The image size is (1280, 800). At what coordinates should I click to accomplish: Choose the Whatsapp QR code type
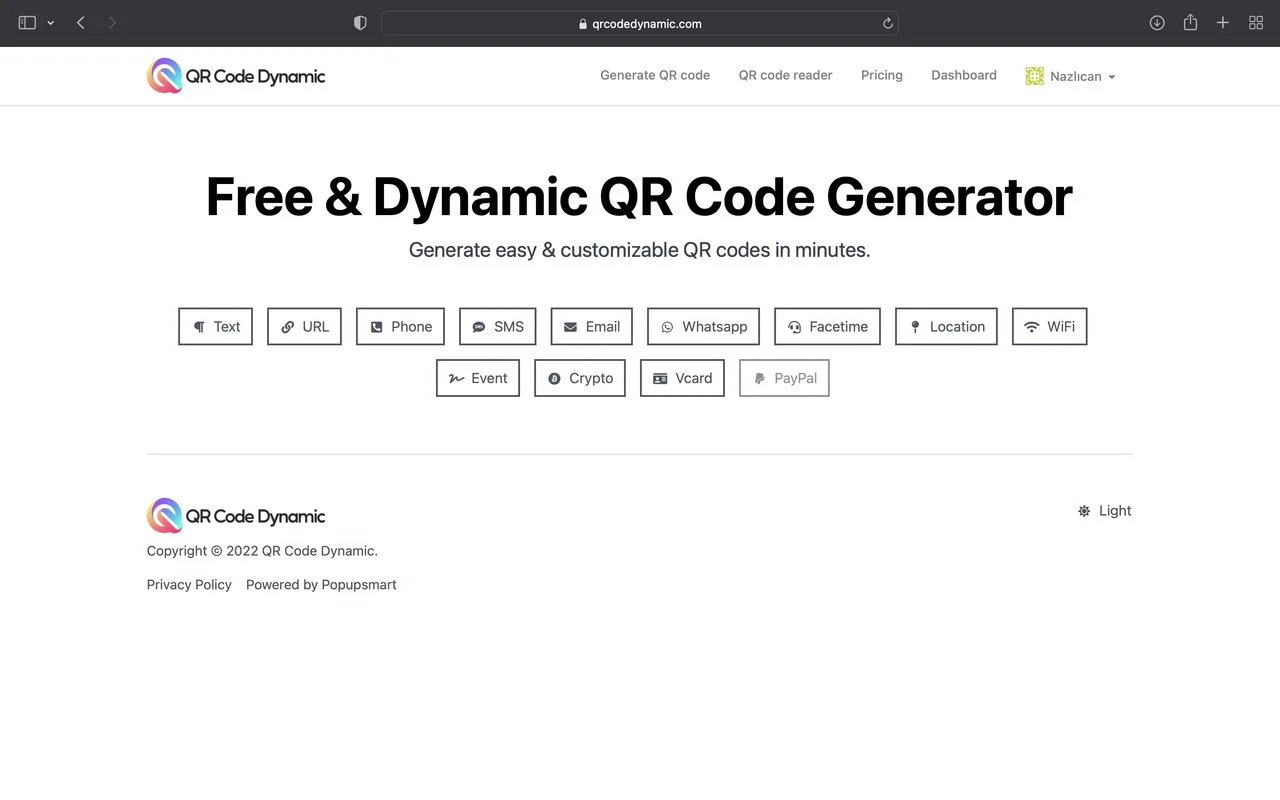click(703, 326)
